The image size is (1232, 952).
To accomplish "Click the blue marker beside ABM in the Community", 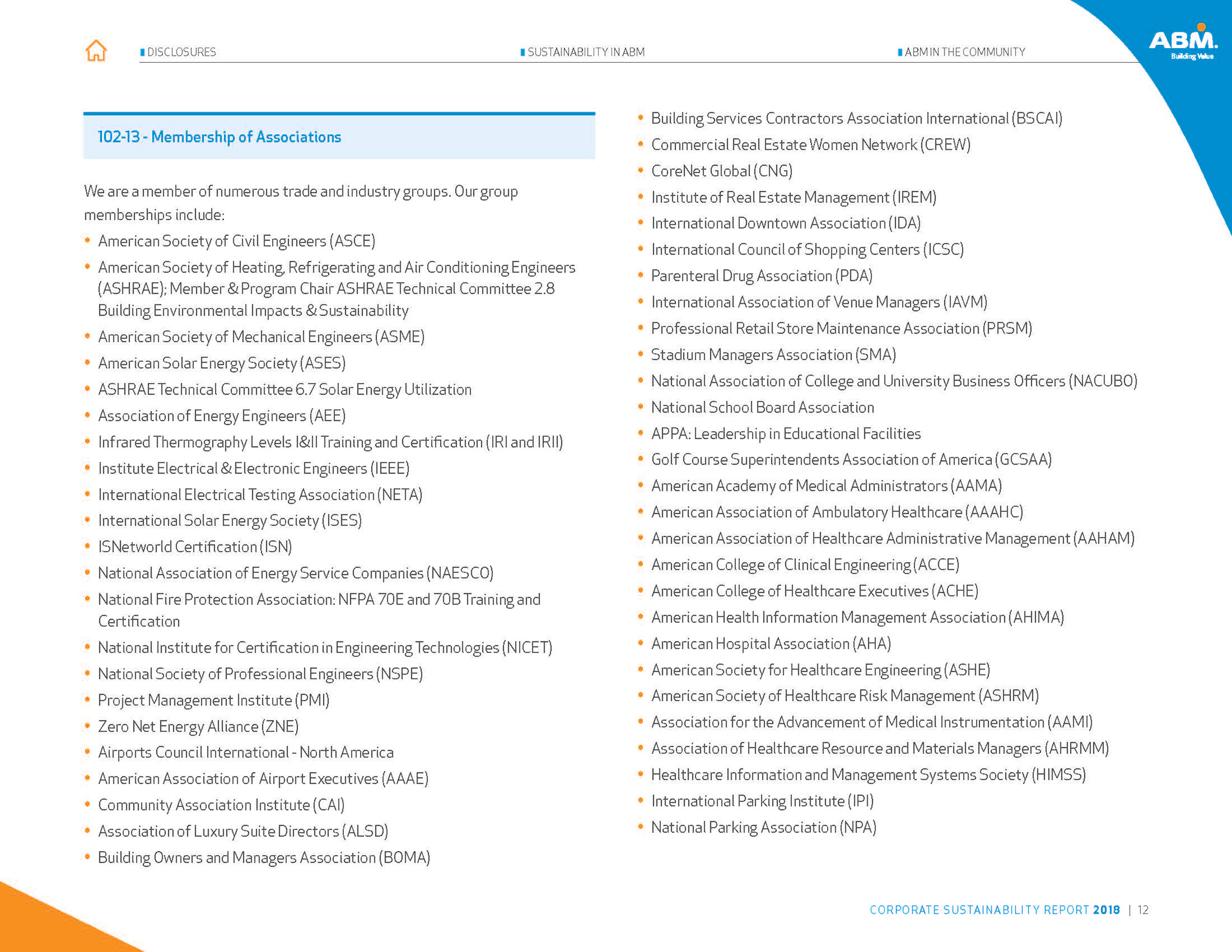I will (900, 52).
